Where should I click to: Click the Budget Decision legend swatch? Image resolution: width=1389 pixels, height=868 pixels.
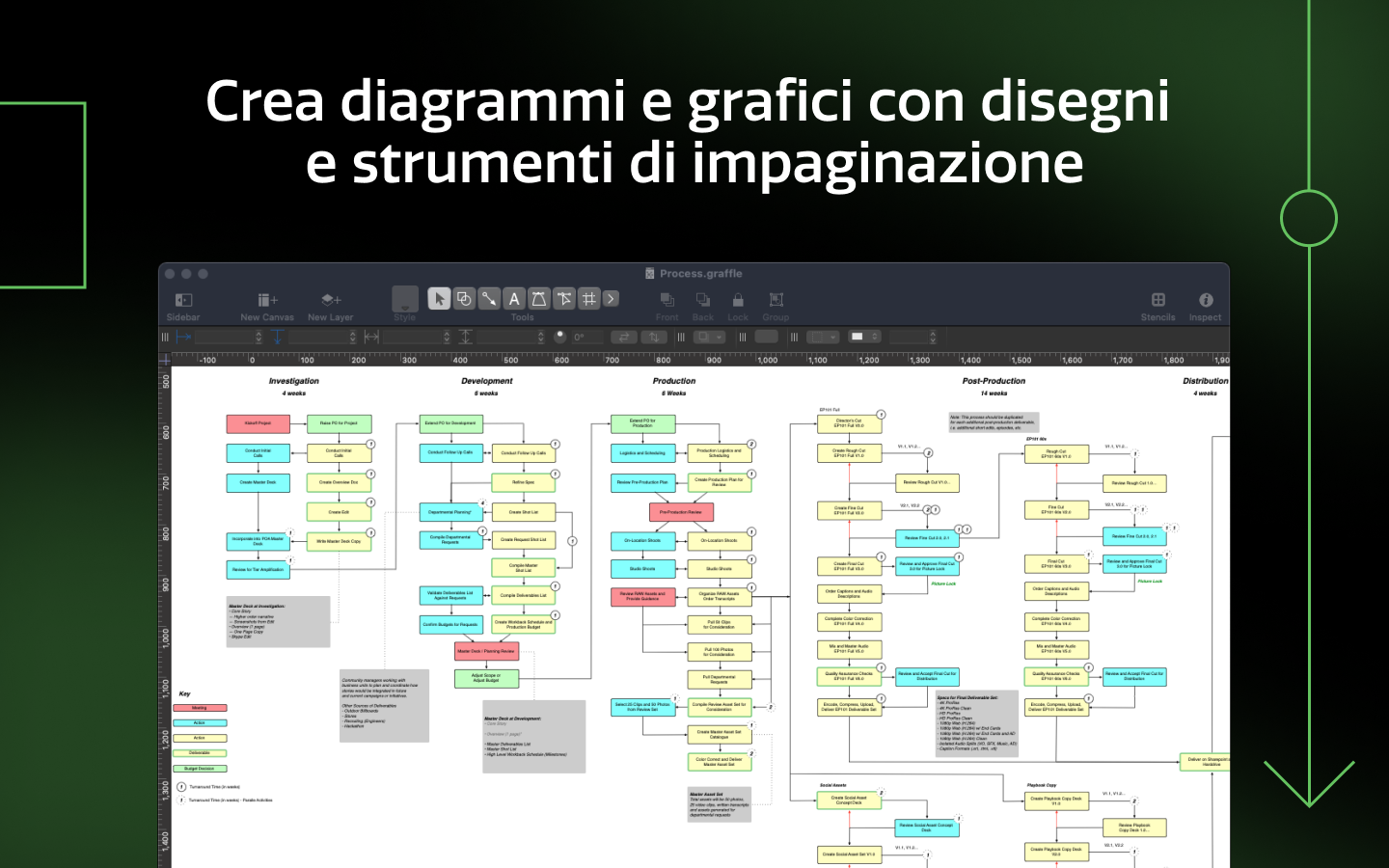(200, 769)
